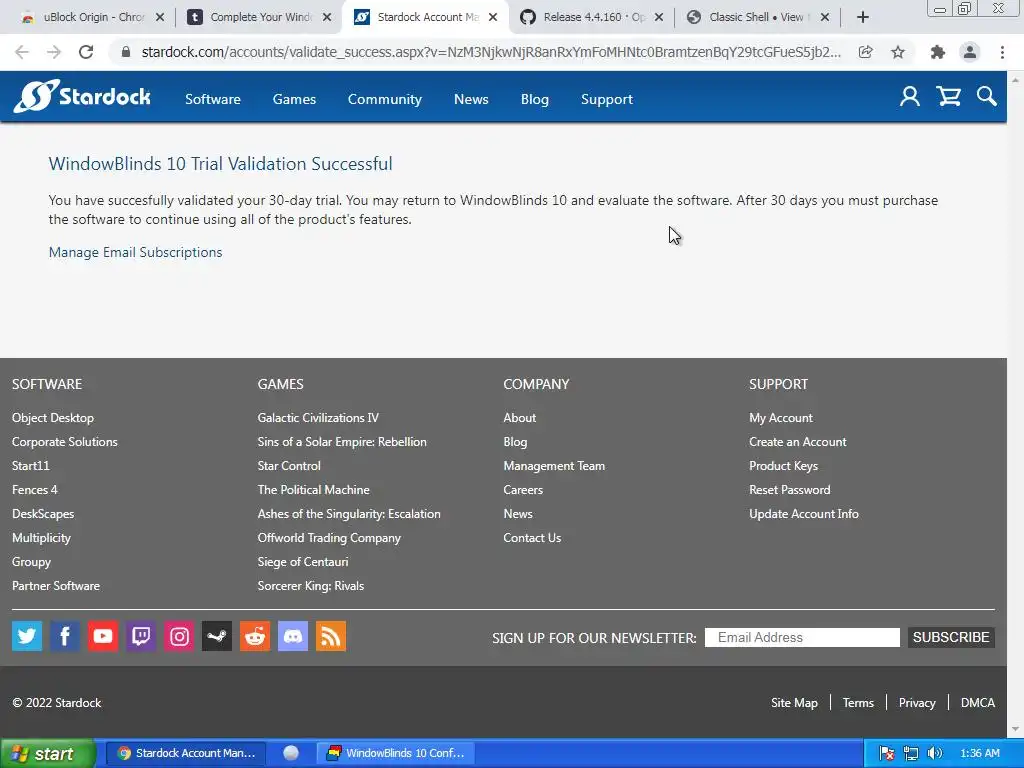
Task: Open the Terms footer link
Action: [858, 703]
